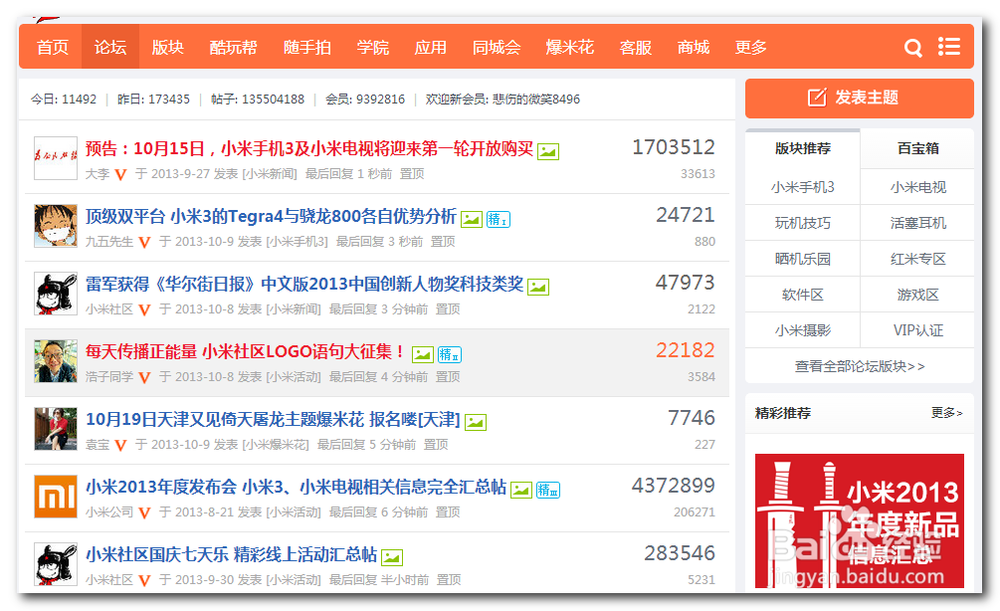1000x611 pixels.
Task: Open post 预告：10月15日 小米手机3开放购买
Action: pos(309,149)
